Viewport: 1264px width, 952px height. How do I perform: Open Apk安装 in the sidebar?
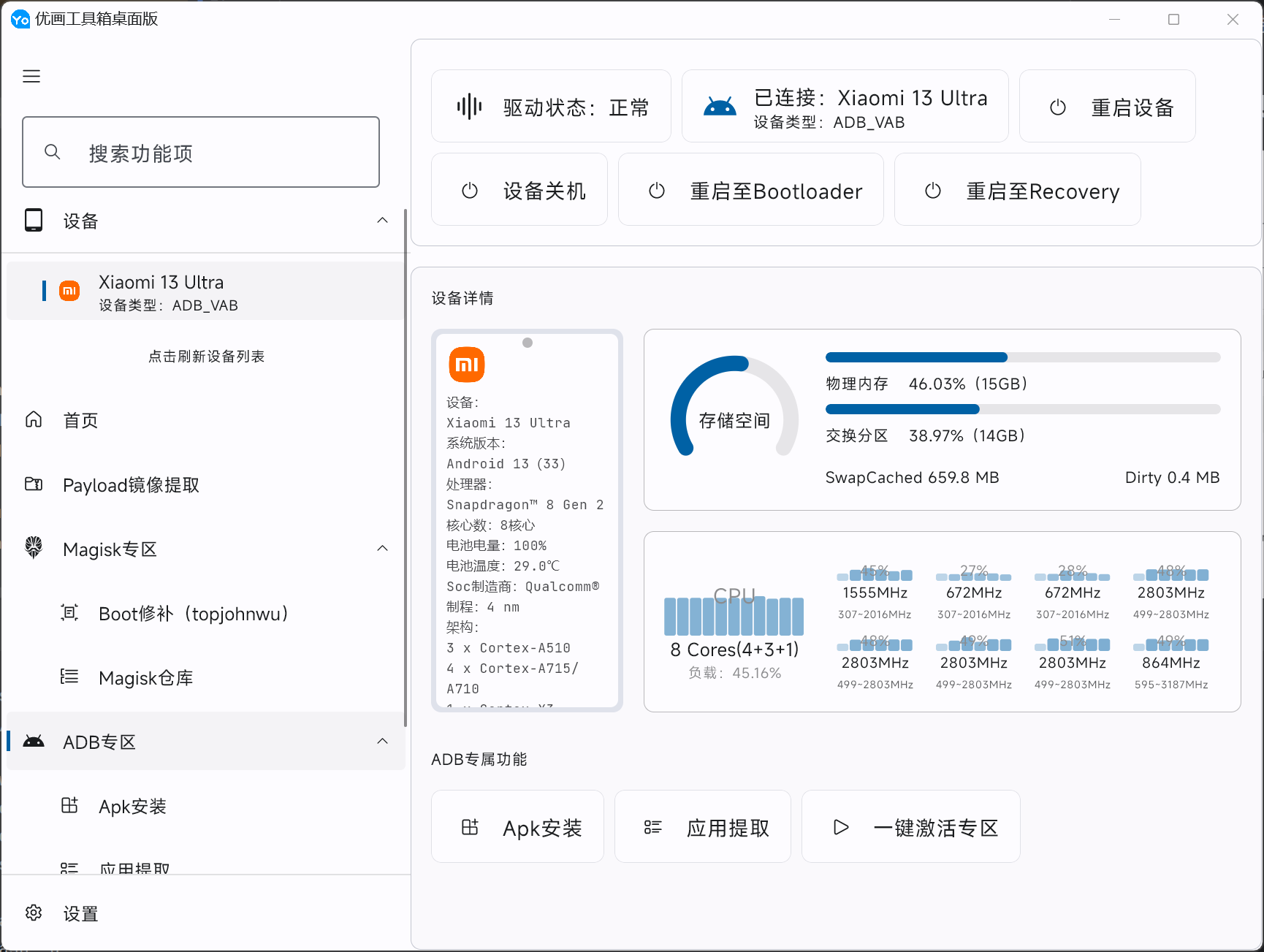[205, 807]
